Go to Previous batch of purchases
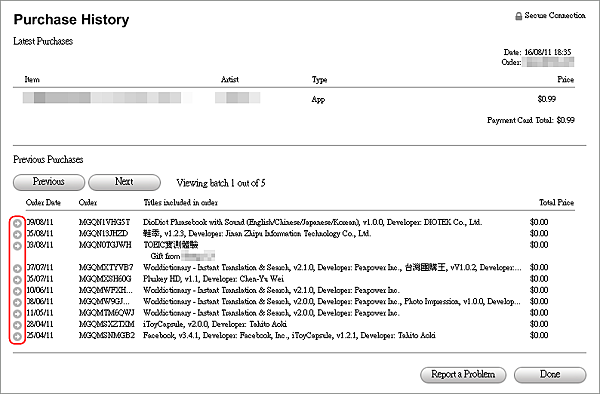 49,182
